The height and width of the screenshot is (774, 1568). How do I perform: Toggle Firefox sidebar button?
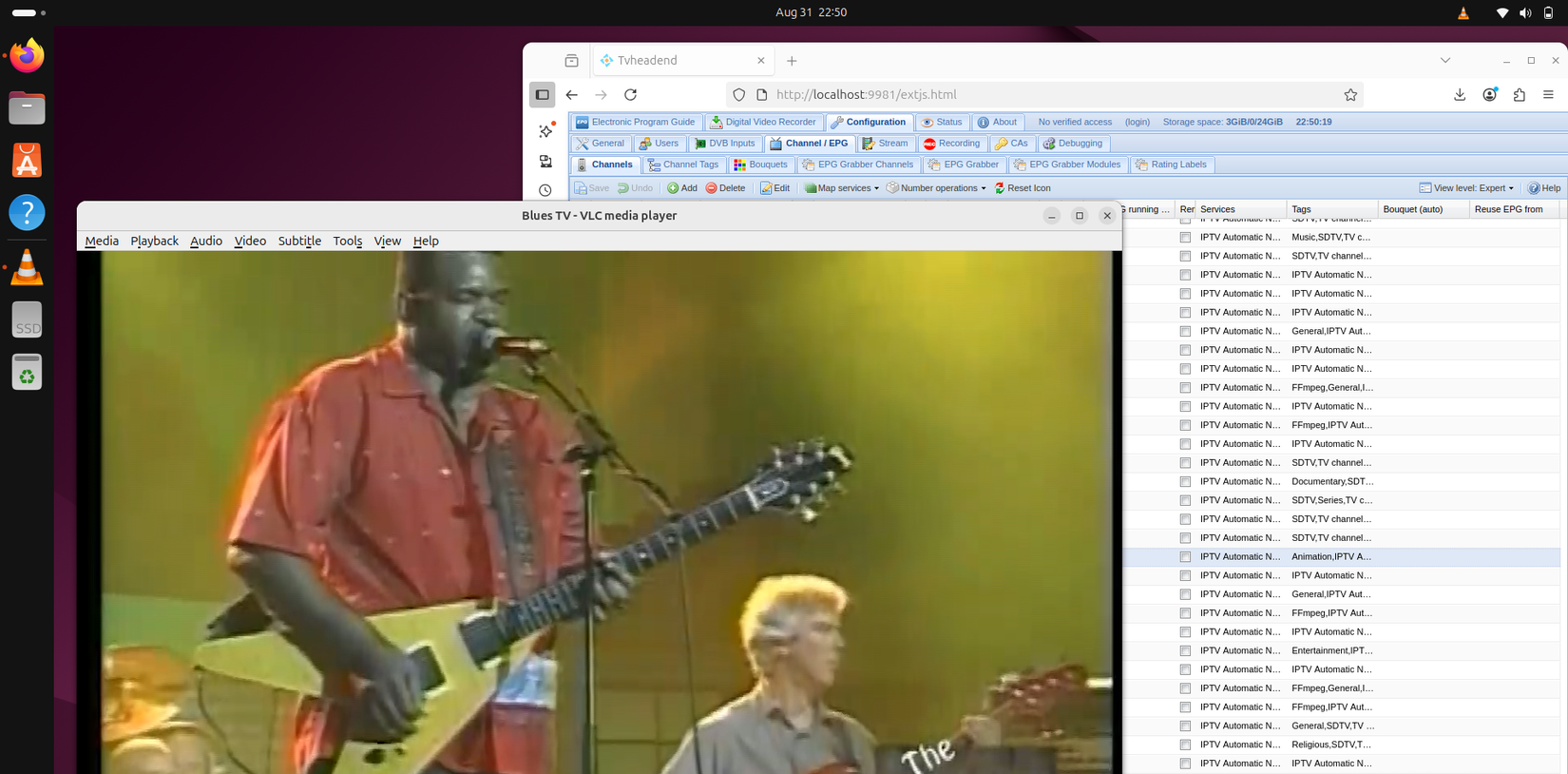click(543, 95)
